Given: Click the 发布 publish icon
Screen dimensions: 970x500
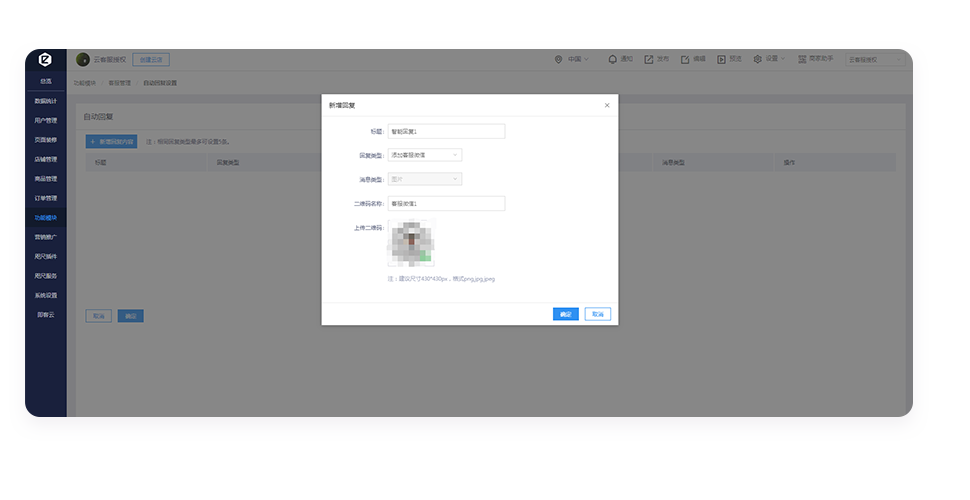Looking at the screenshot, I should (x=648, y=59).
